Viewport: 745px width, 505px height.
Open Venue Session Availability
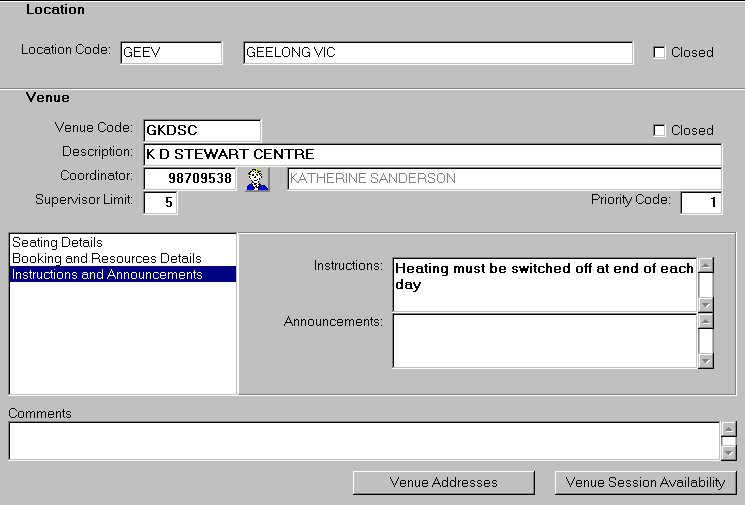[645, 482]
